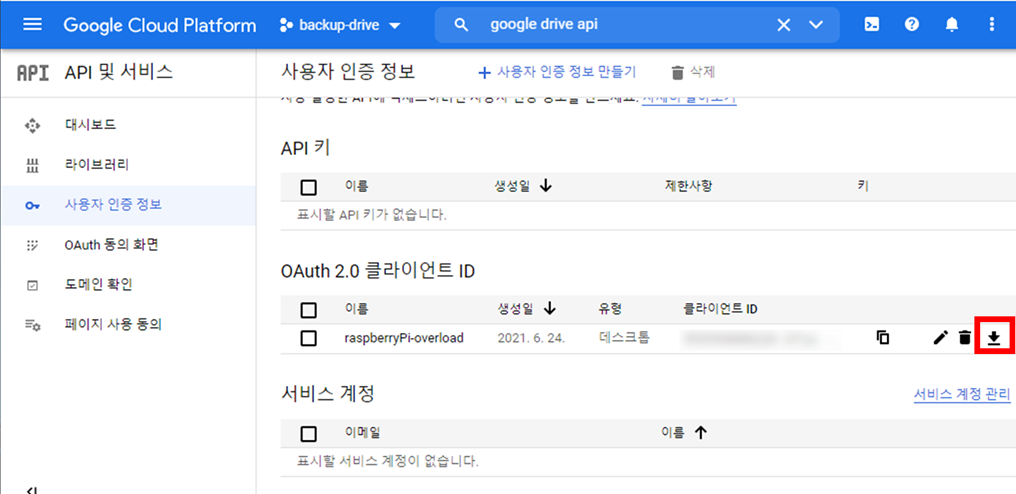1016x494 pixels.
Task: Copy the raspberryPi-overload client ID
Action: click(882, 337)
